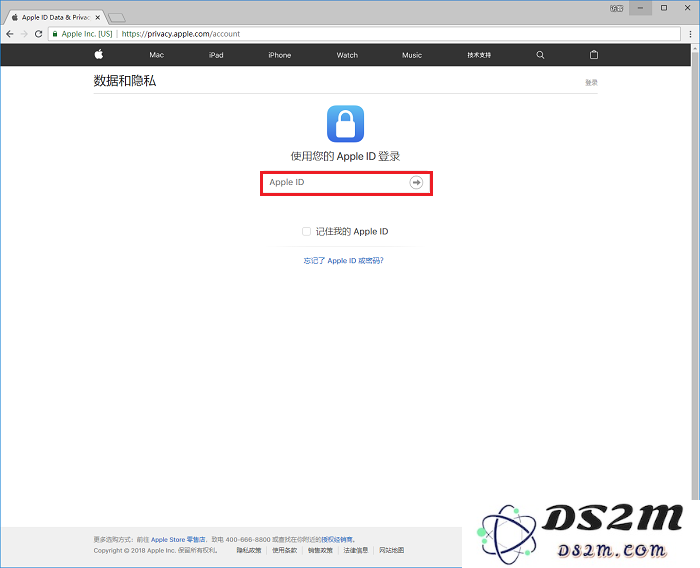The height and width of the screenshot is (568, 700).
Task: Open the iPhone menu item
Action: 280,55
